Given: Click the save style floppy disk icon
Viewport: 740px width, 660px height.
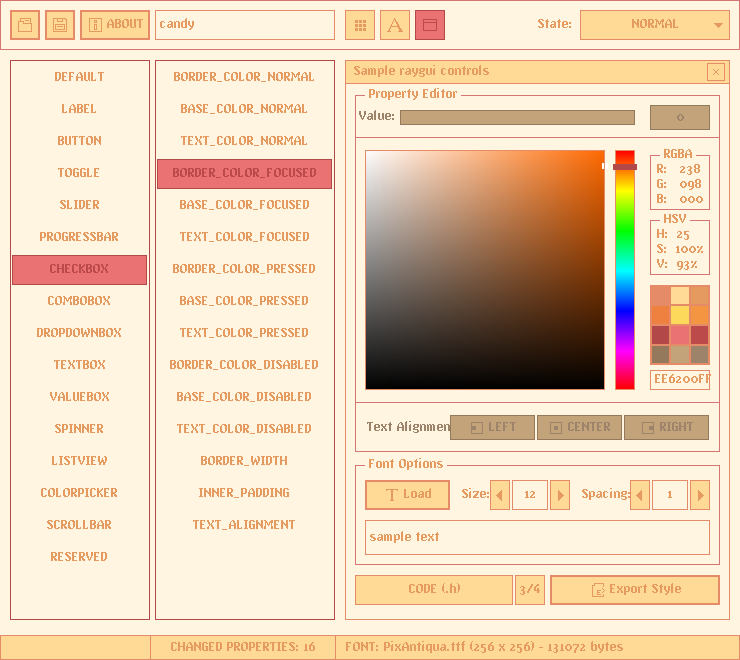Looking at the screenshot, I should [x=60, y=25].
